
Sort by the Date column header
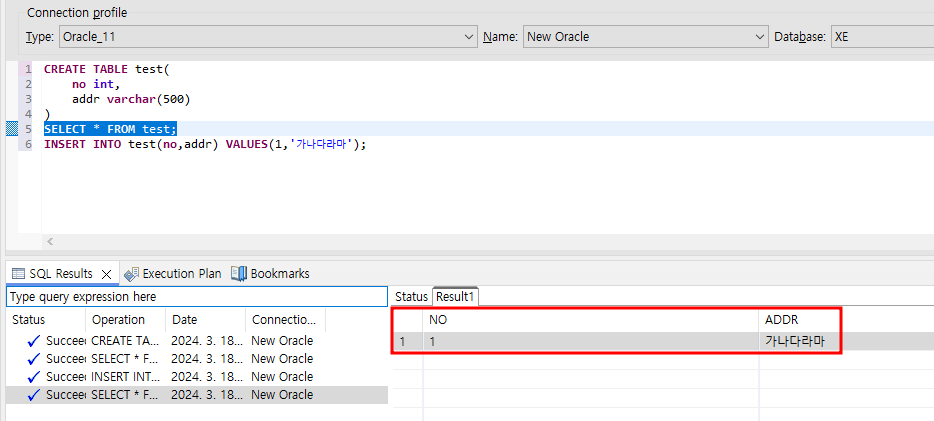[206, 320]
